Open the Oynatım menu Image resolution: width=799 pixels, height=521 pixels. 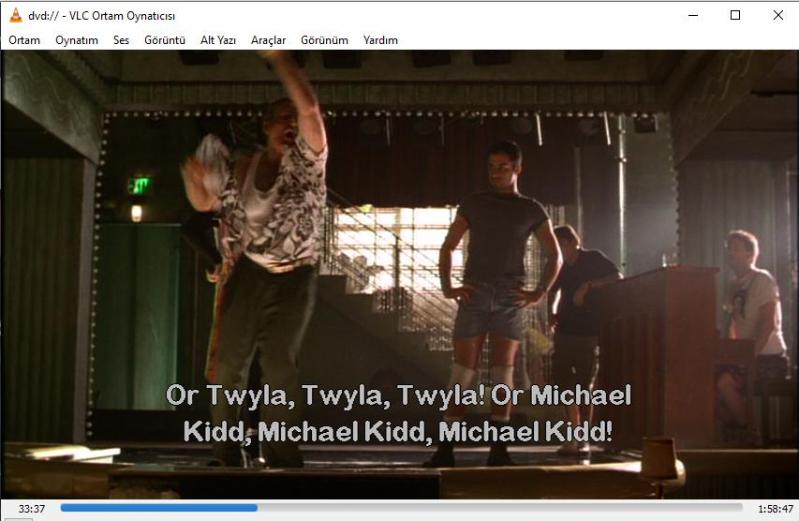click(76, 40)
